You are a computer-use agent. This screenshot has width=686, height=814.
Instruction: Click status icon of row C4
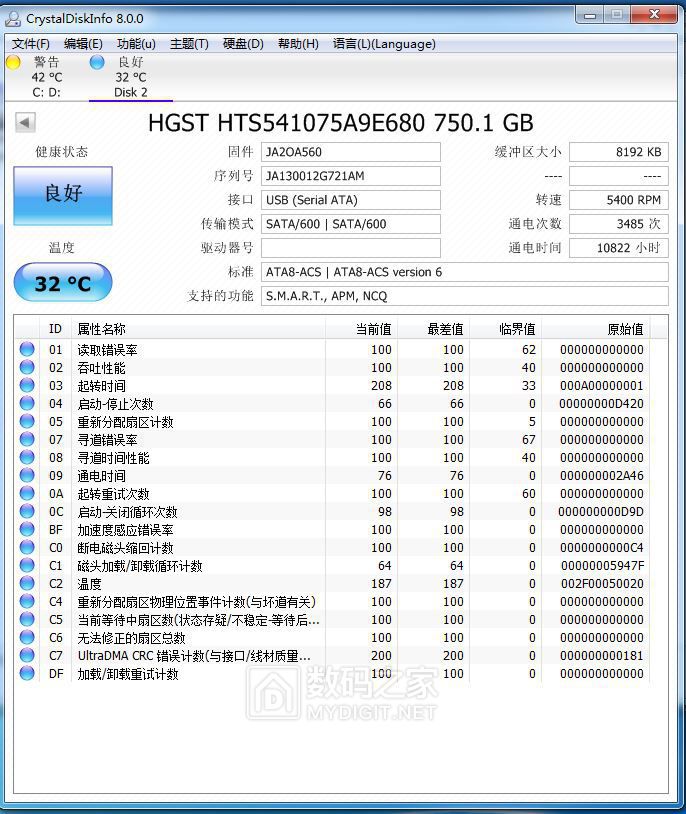(27, 601)
